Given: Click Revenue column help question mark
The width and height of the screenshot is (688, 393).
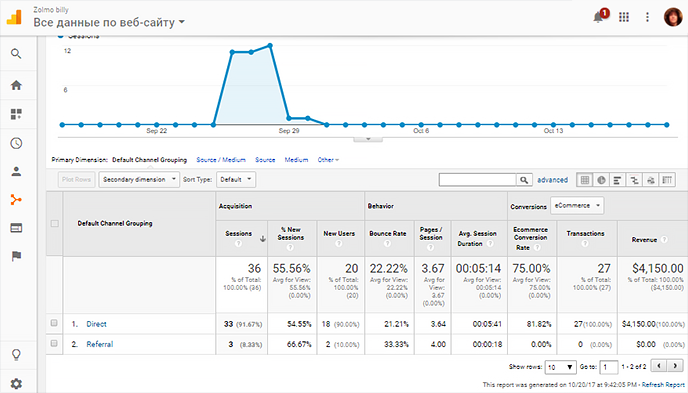Looking at the screenshot, I should [664, 239].
